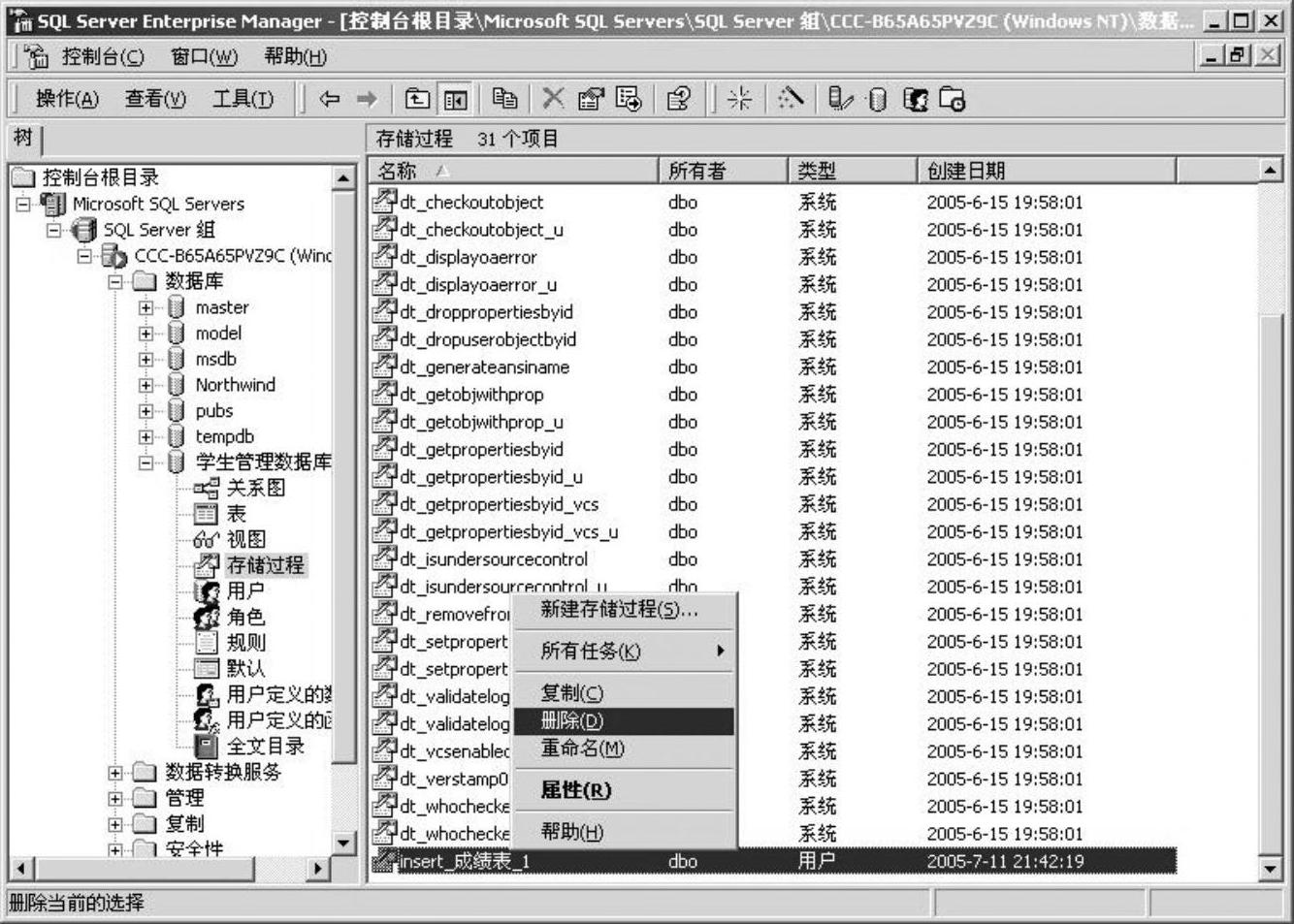Click the up one level toolbar icon
Image resolution: width=1294 pixels, height=924 pixels.
click(x=417, y=99)
